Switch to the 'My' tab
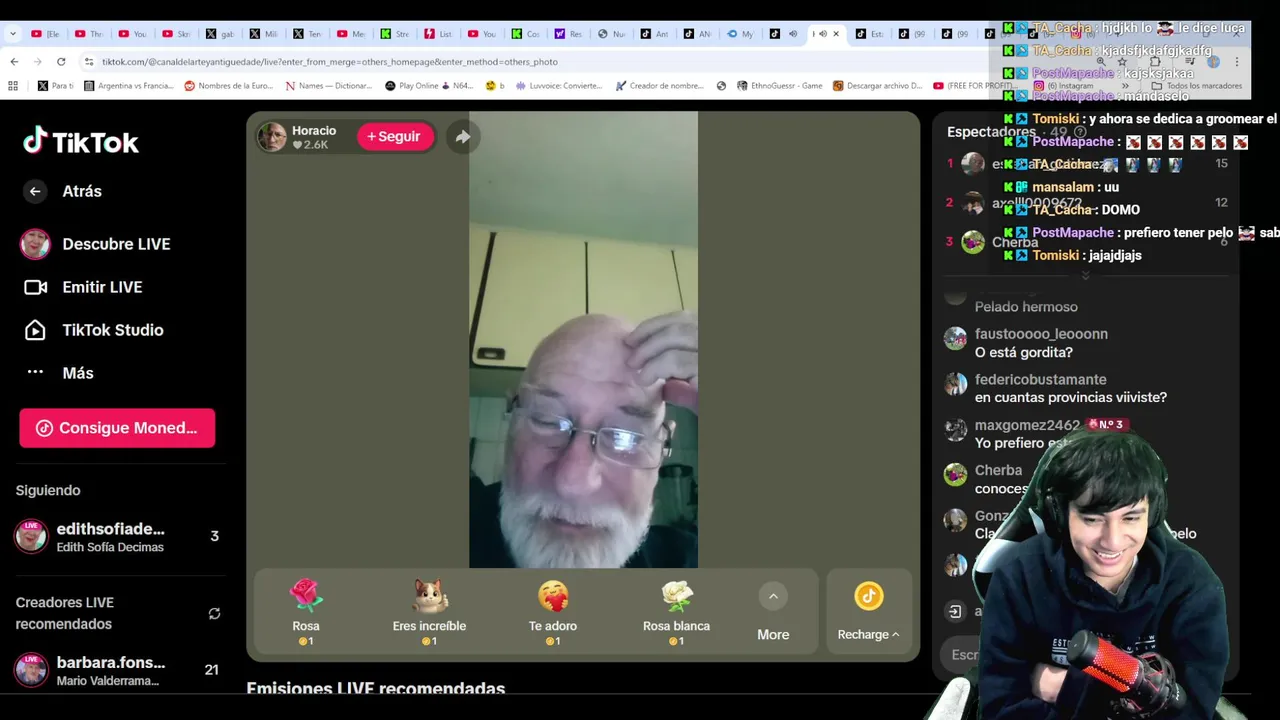The width and height of the screenshot is (1280, 720). point(740,34)
